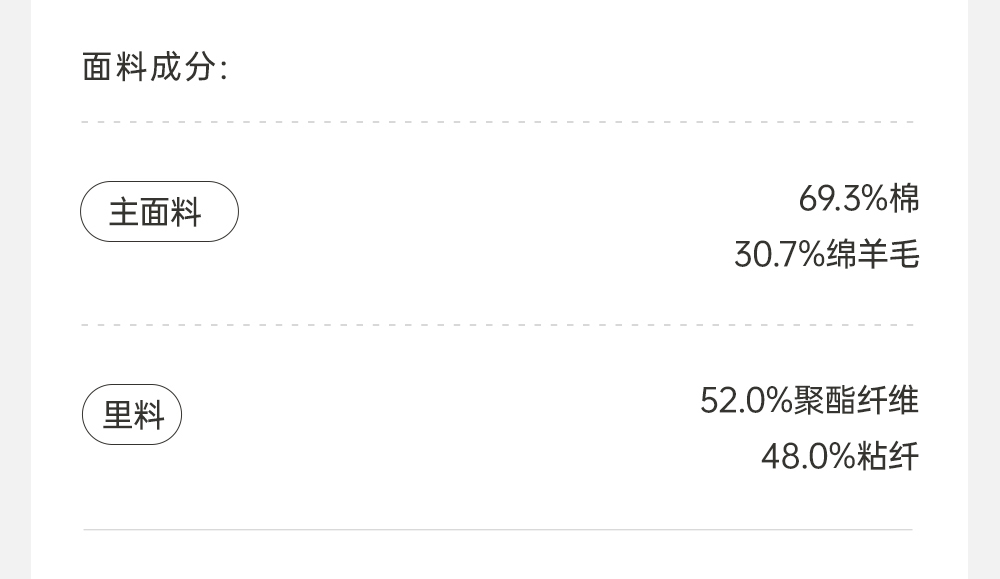
Task: Click the "粘纤" material name
Action: pos(888,457)
